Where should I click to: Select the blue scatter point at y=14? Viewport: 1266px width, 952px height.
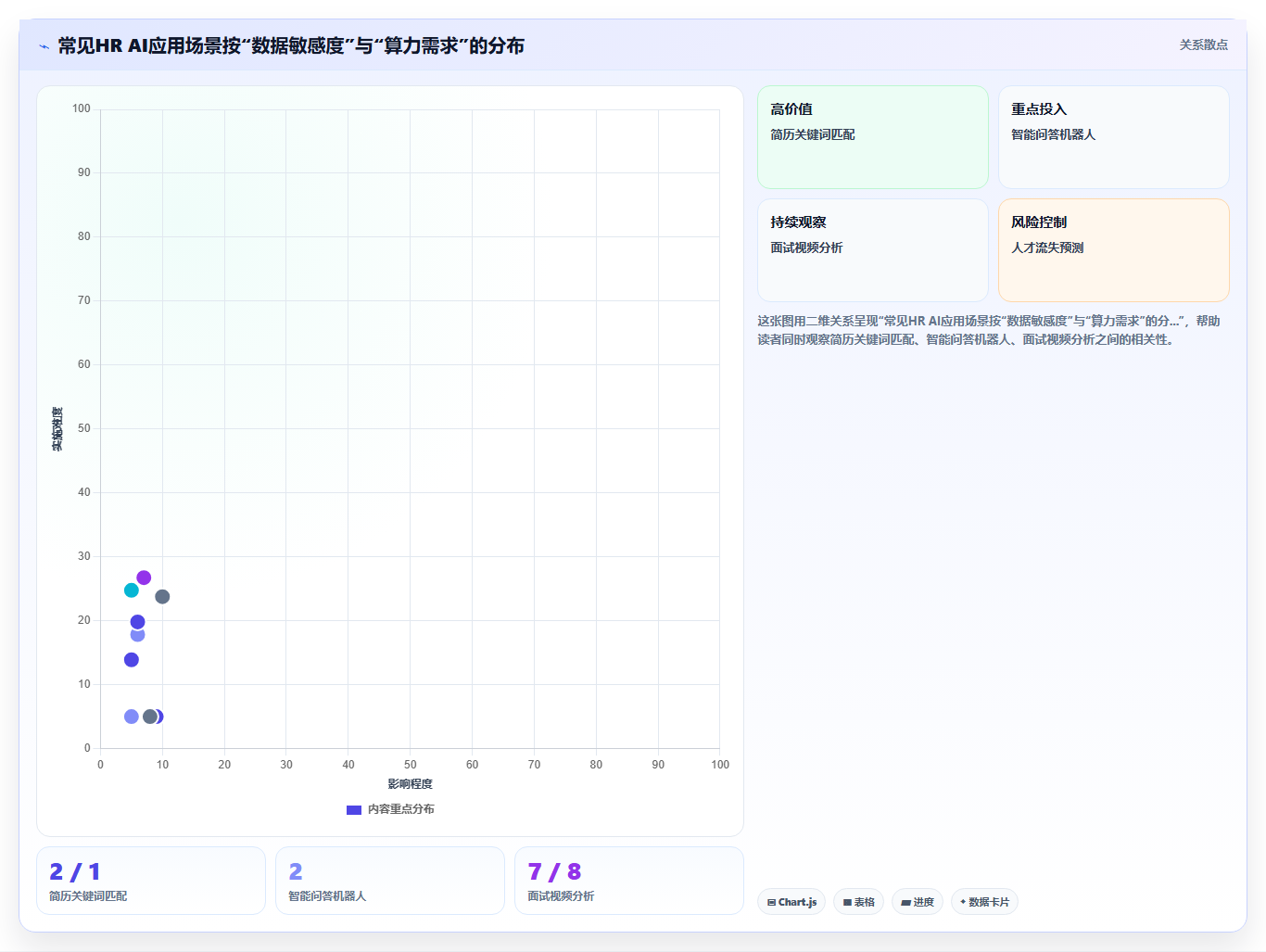(132, 660)
